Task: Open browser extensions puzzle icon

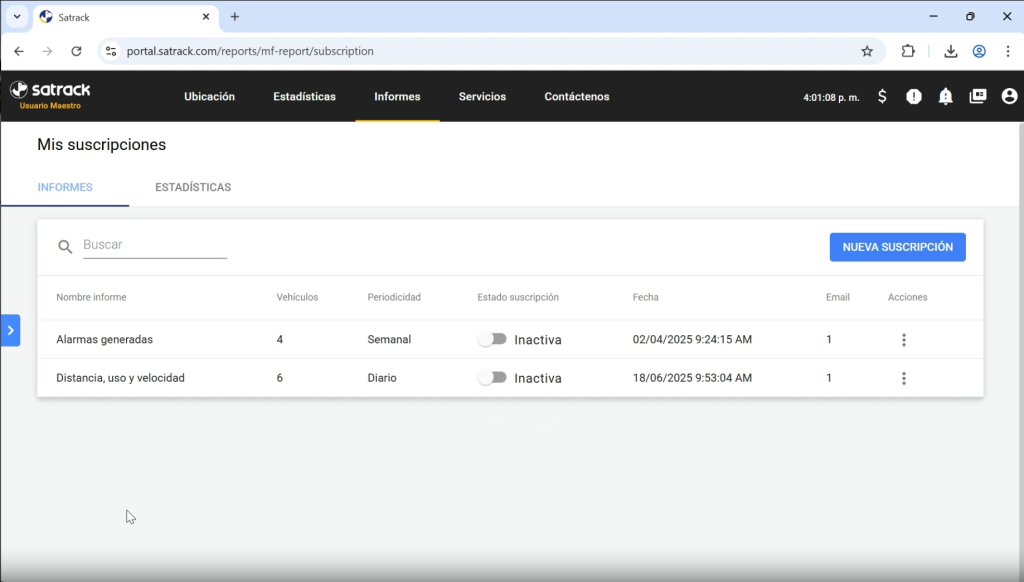Action: coord(908,51)
